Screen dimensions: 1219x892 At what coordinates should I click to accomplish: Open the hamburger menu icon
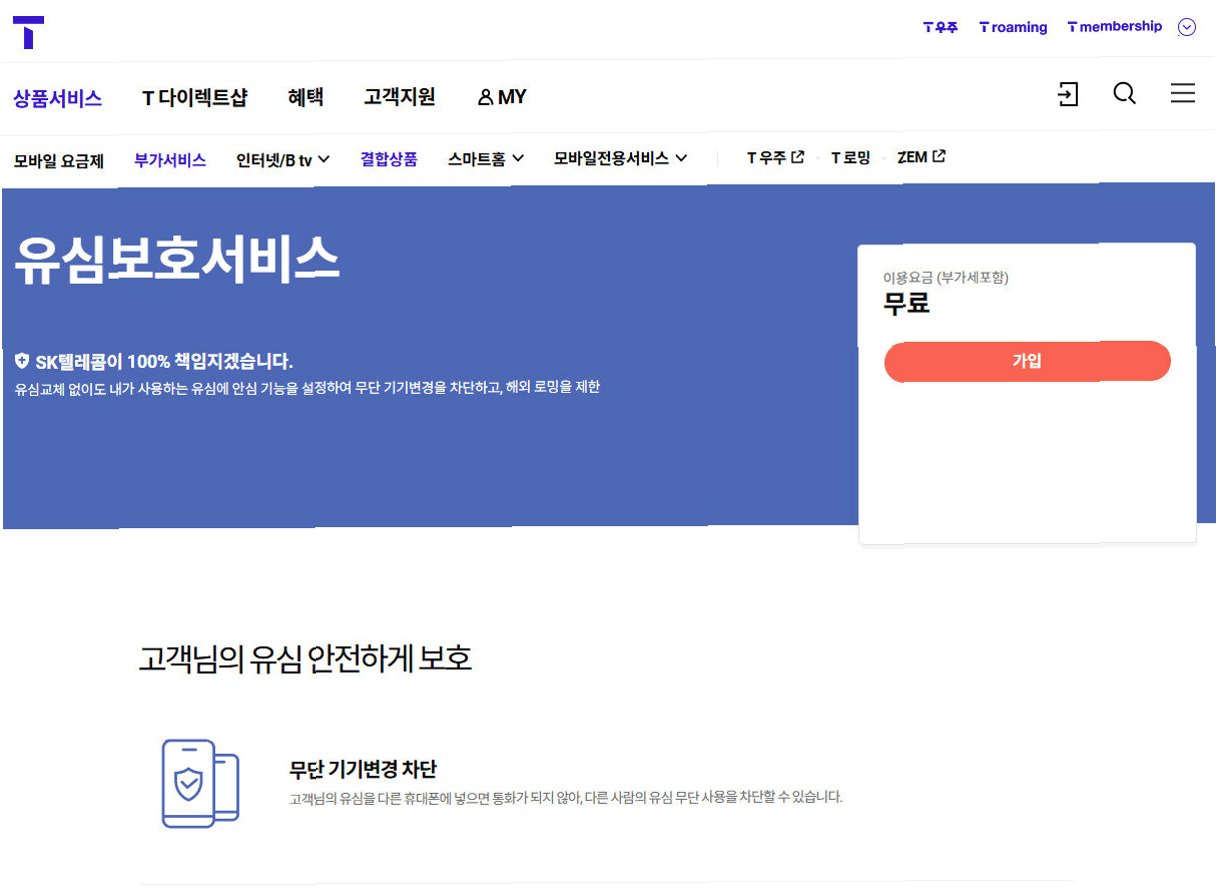tap(1183, 94)
